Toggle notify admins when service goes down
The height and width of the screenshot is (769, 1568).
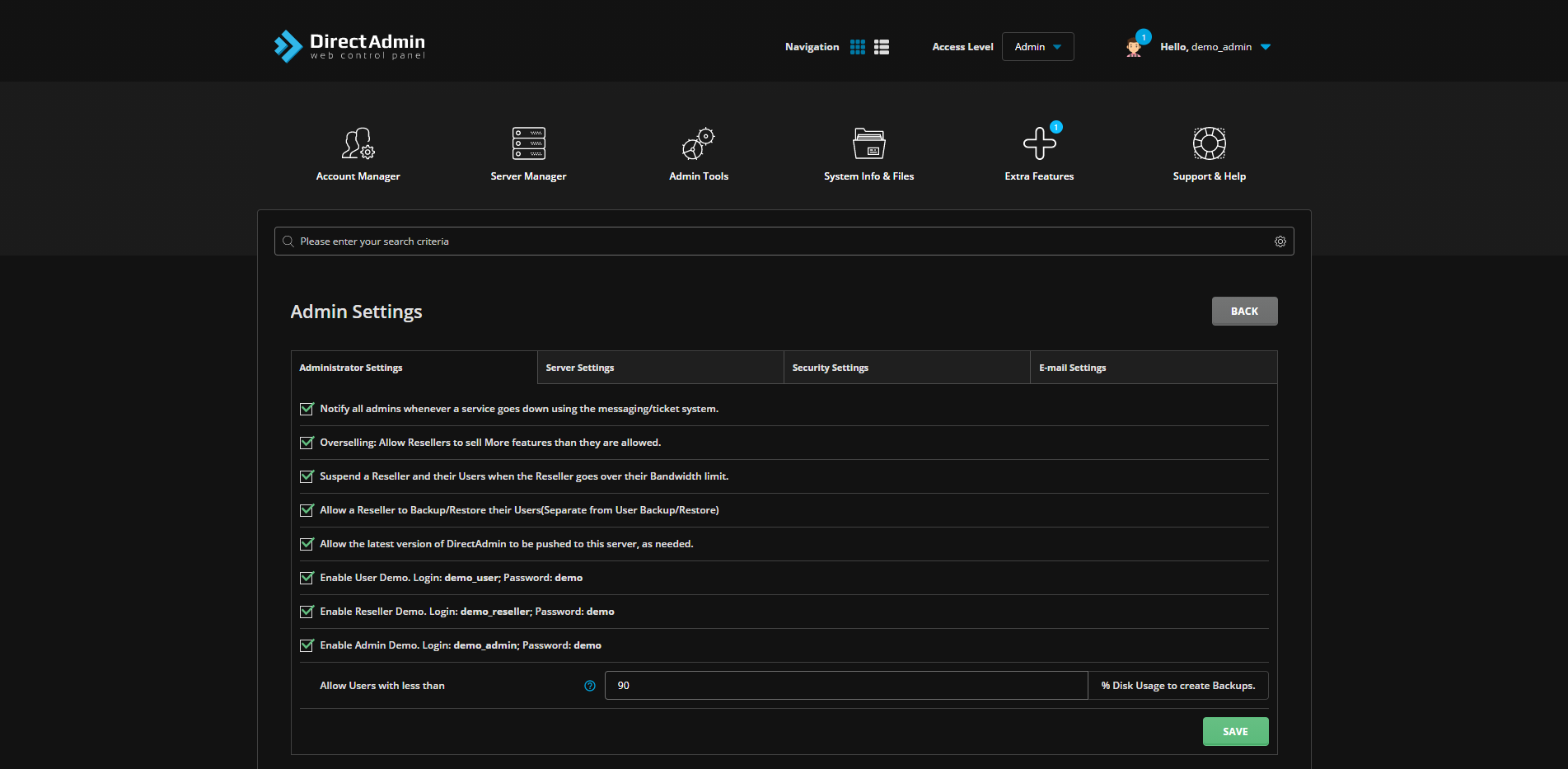[x=307, y=409]
